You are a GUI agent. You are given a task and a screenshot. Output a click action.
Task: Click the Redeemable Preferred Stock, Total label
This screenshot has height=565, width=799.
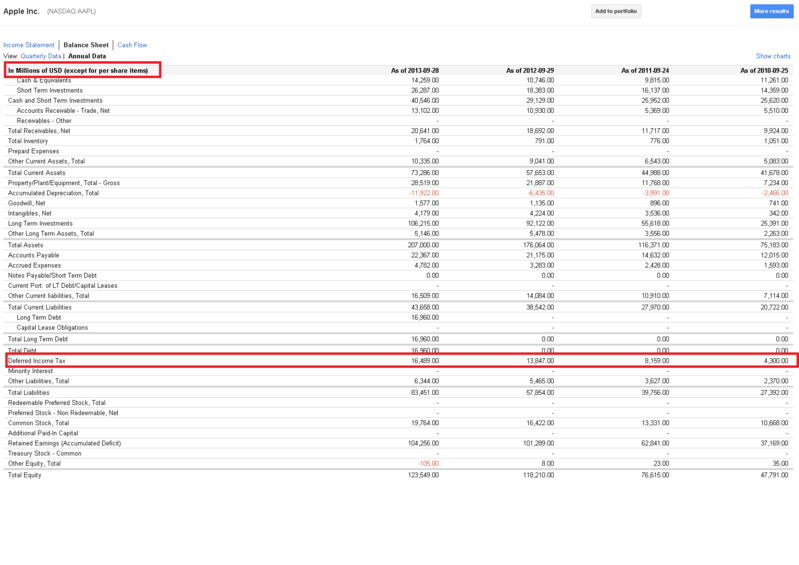[57, 402]
